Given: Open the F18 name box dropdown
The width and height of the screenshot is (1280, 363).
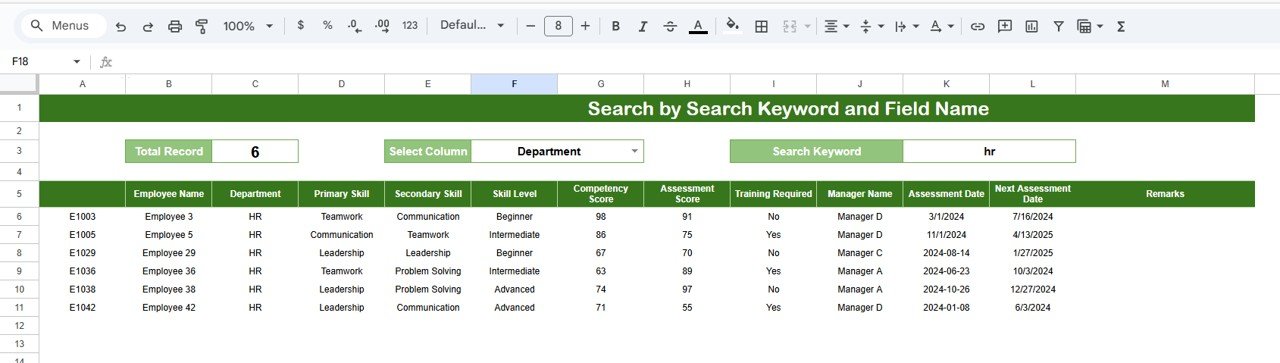Looking at the screenshot, I should (77, 62).
